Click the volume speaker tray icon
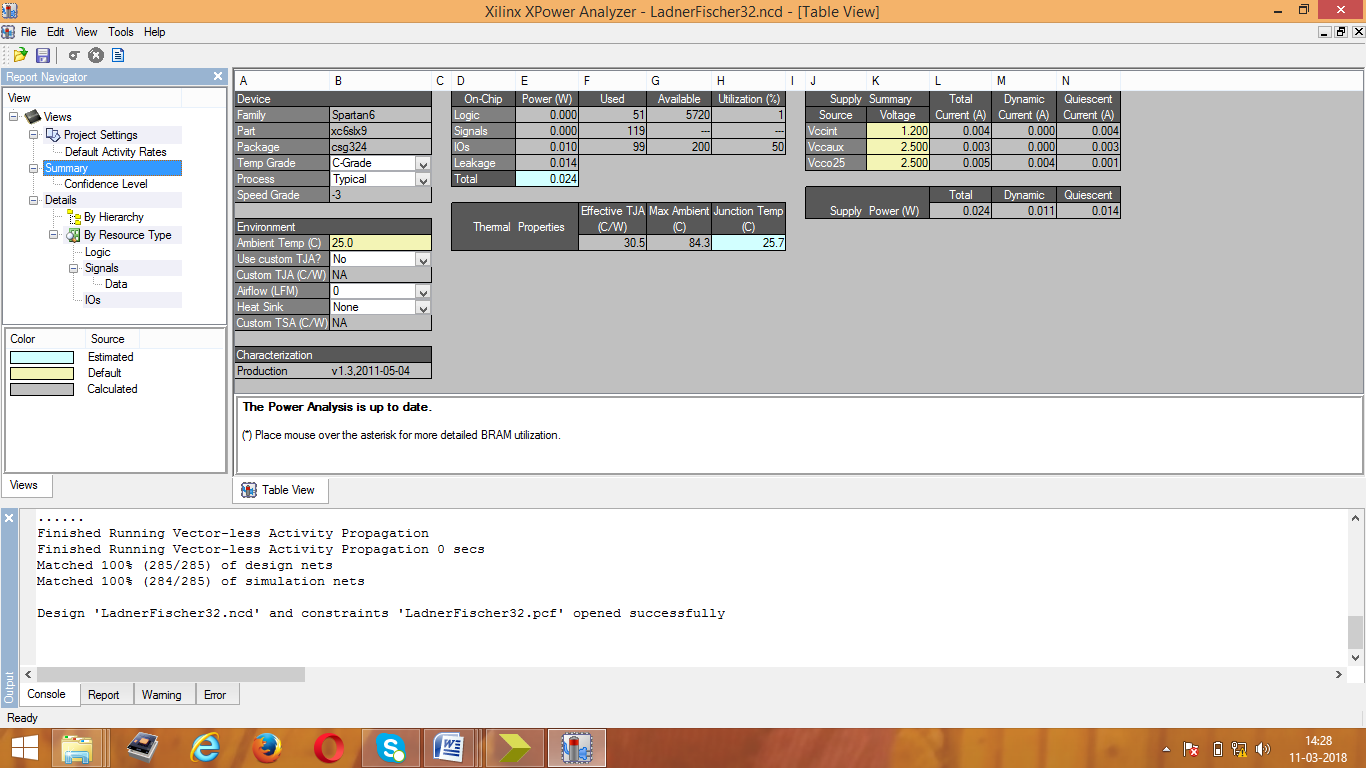 tap(1263, 748)
